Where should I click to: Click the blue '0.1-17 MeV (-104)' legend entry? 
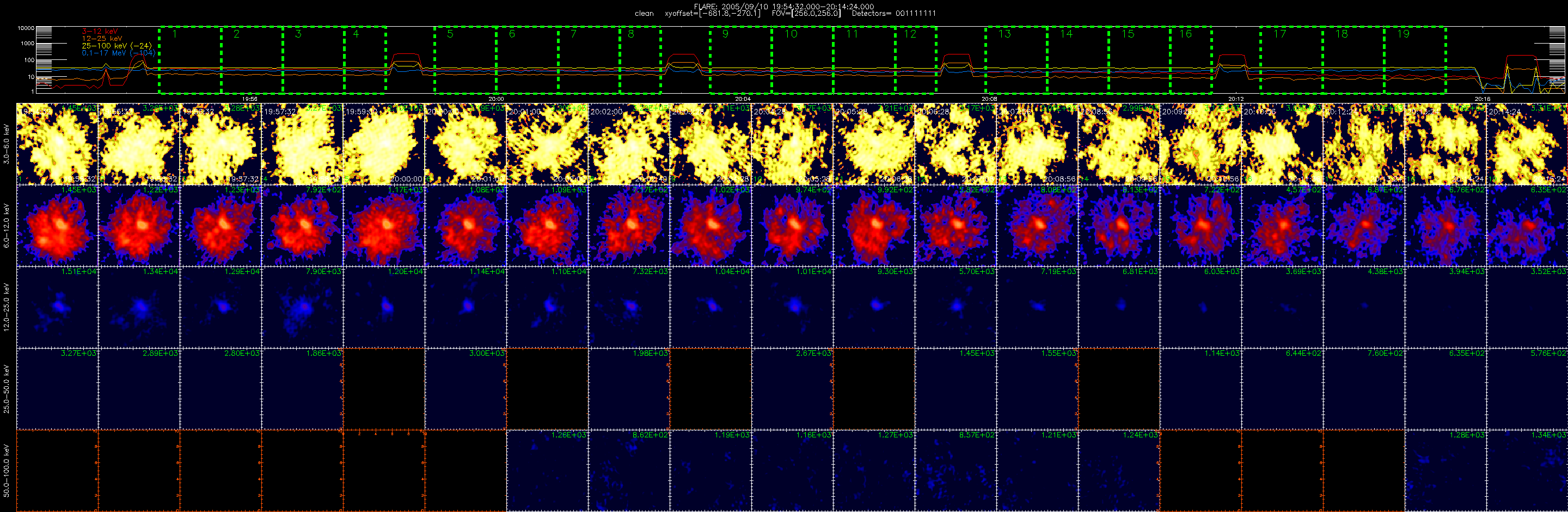(119, 53)
